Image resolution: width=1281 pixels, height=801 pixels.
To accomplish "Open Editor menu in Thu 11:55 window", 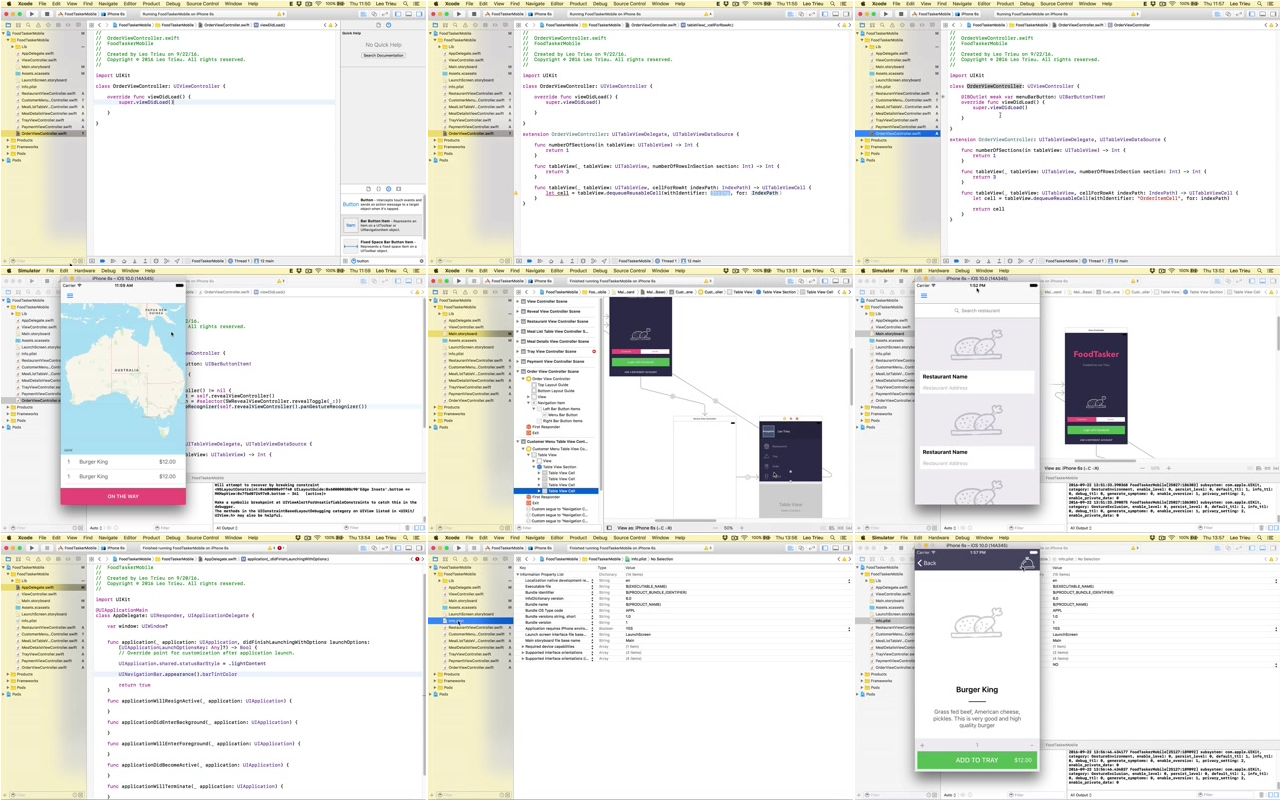I will pyautogui.click(x=556, y=3).
